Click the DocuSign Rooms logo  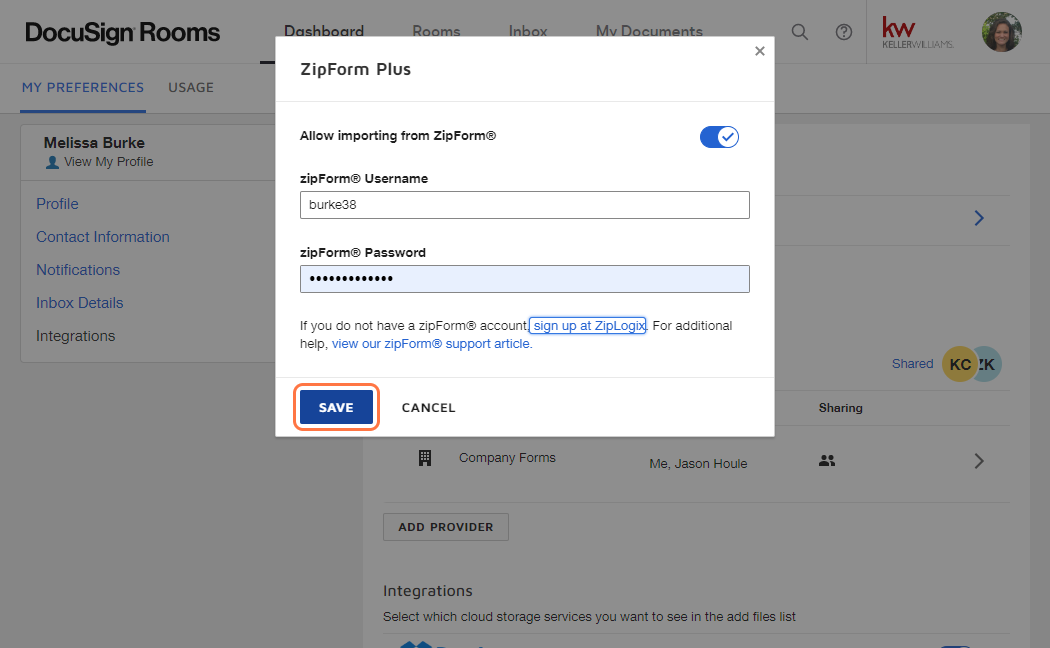coord(123,33)
